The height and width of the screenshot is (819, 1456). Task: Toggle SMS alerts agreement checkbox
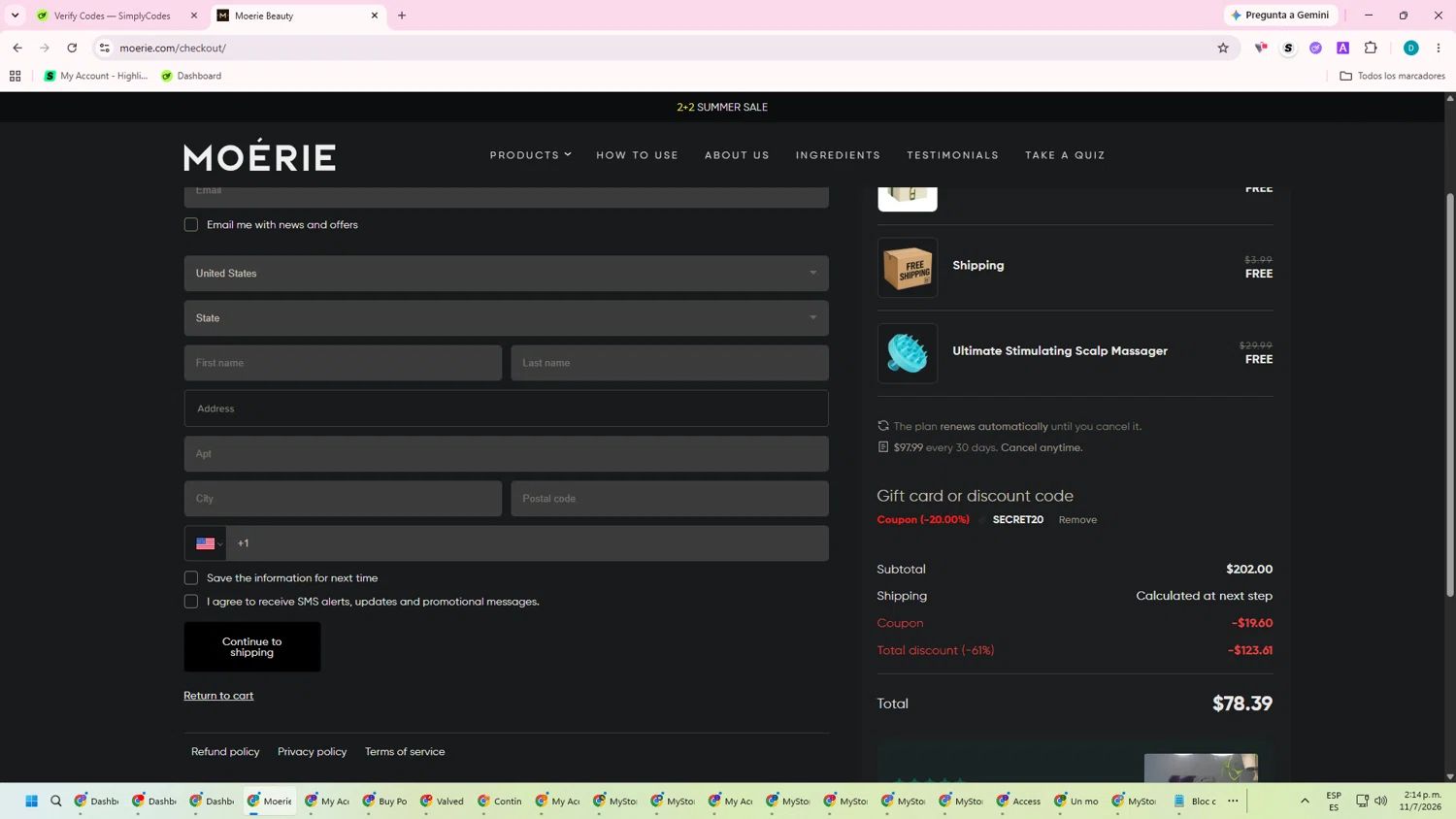(x=191, y=602)
